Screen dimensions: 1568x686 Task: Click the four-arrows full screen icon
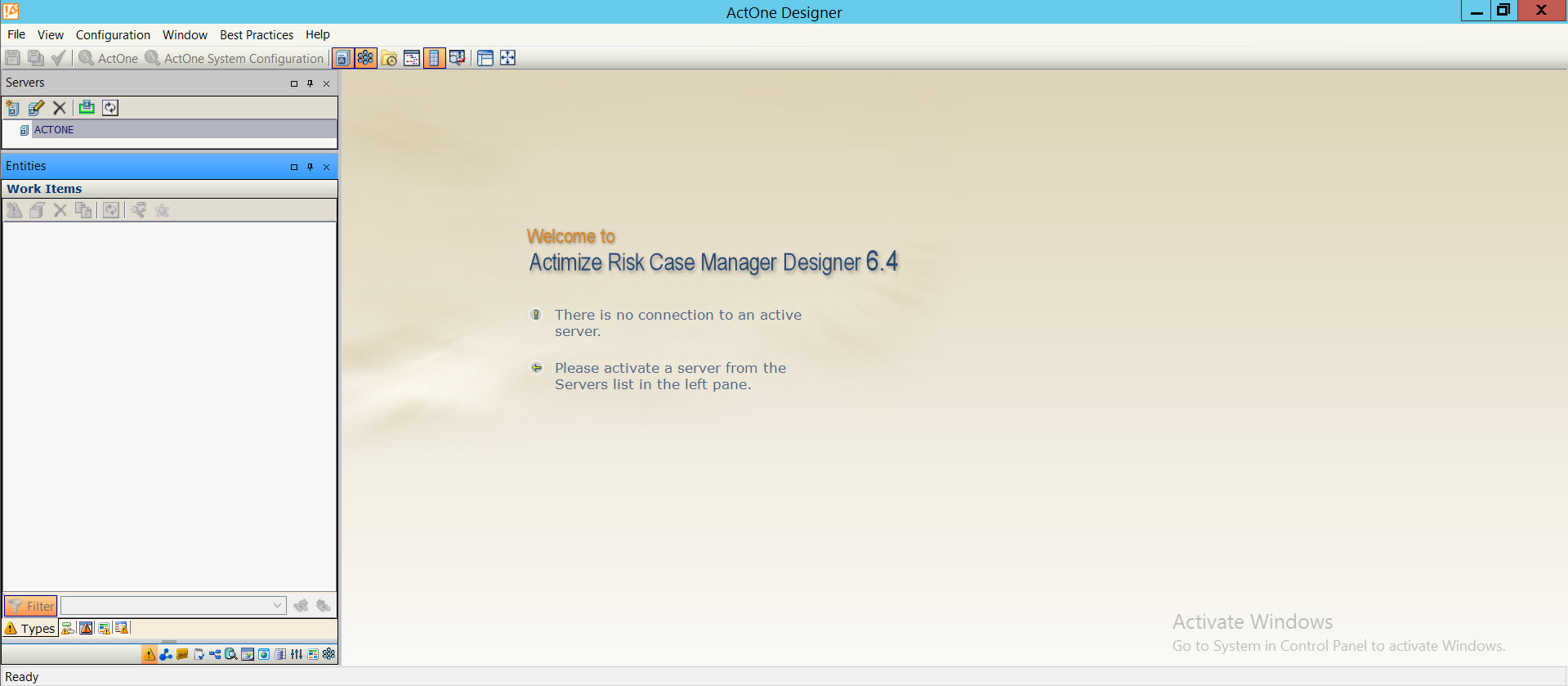[508, 58]
